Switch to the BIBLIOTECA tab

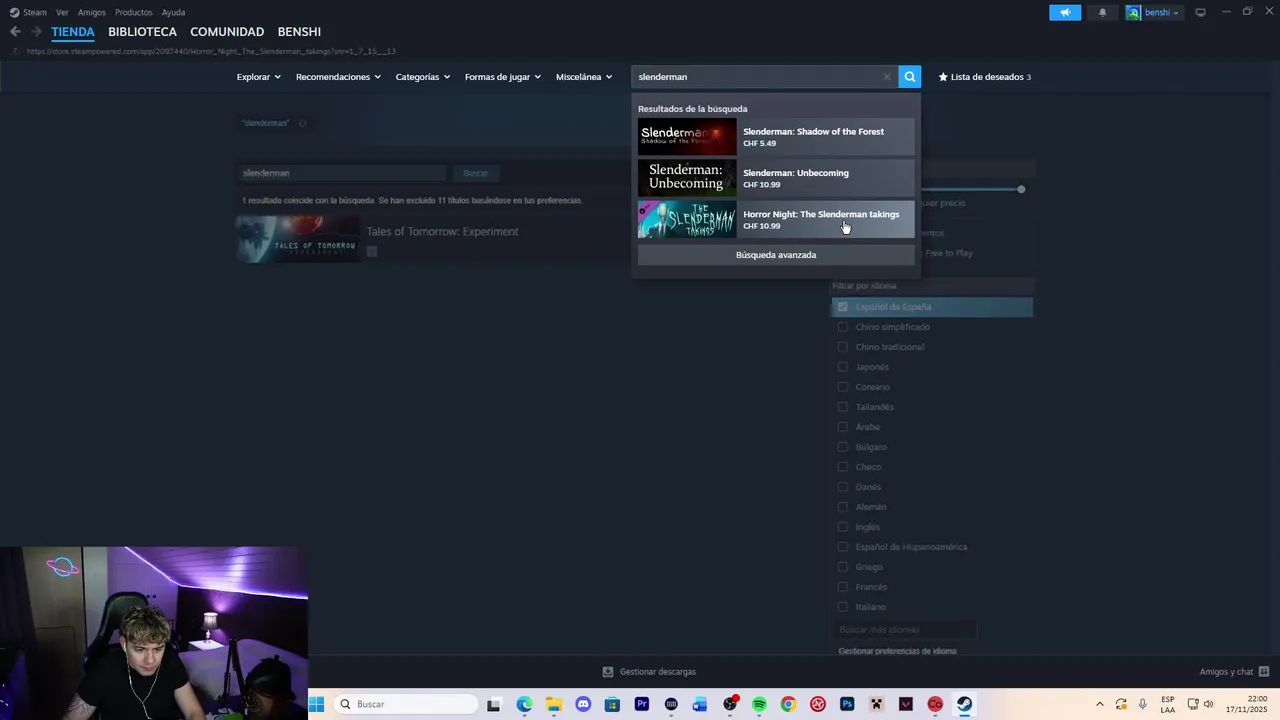click(142, 32)
